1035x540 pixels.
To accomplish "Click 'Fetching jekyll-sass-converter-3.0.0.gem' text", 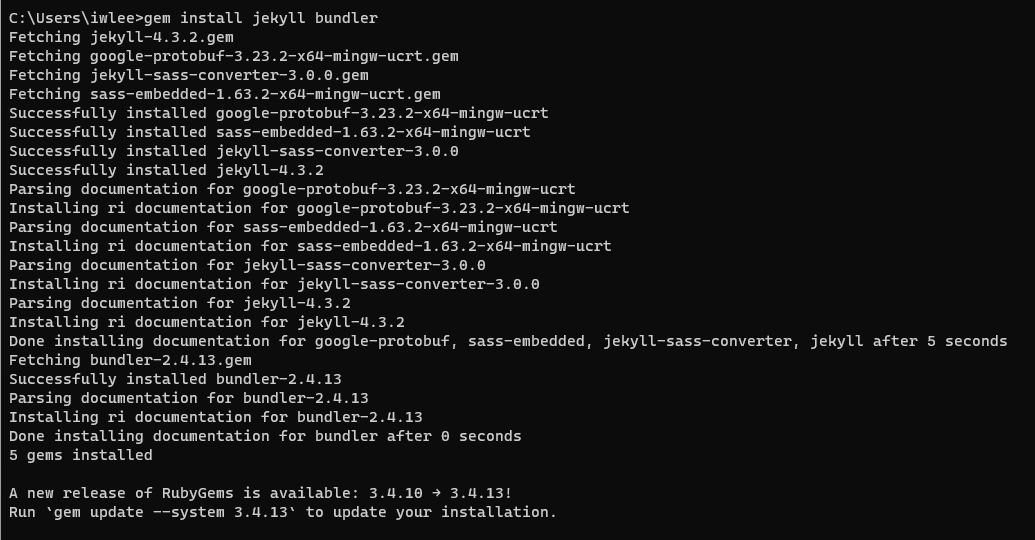I will pyautogui.click(x=189, y=75).
